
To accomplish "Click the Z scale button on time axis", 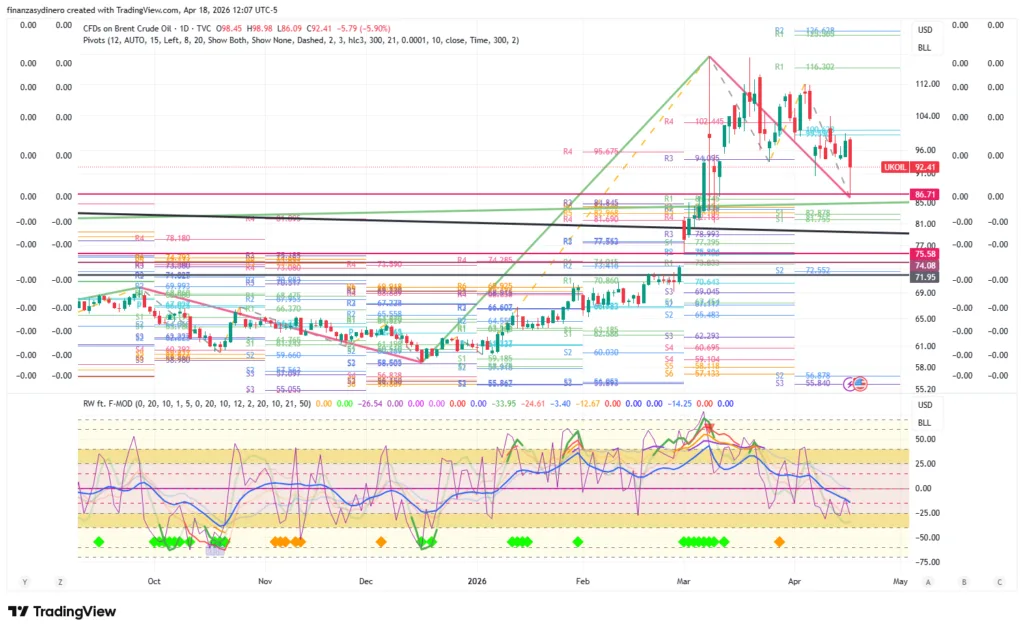I will [x=60, y=581].
